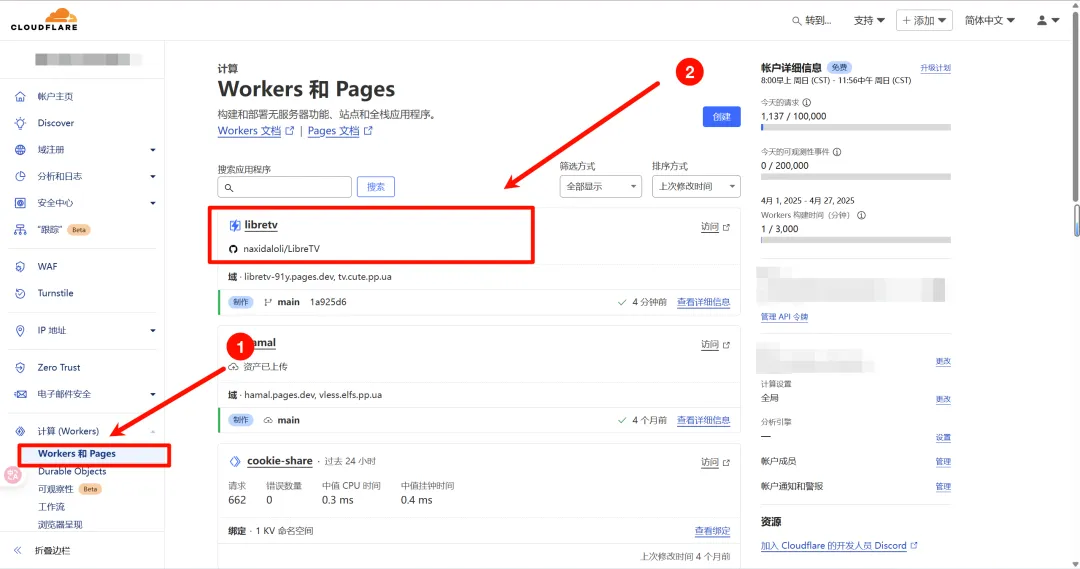Click the blue Create button
Image resolution: width=1080 pixels, height=569 pixels.
(721, 117)
